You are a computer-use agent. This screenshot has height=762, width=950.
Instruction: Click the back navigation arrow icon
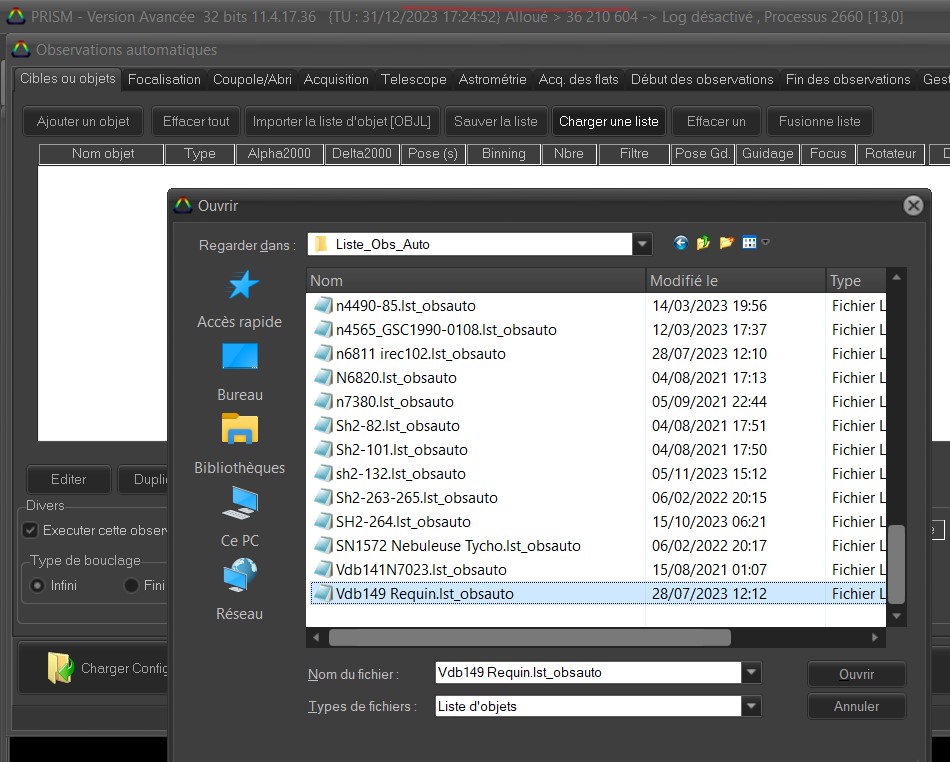pos(681,243)
